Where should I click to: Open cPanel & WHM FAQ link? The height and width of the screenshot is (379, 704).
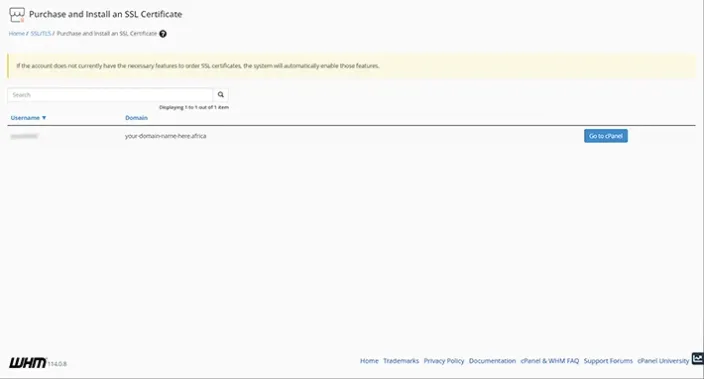pyautogui.click(x=550, y=361)
